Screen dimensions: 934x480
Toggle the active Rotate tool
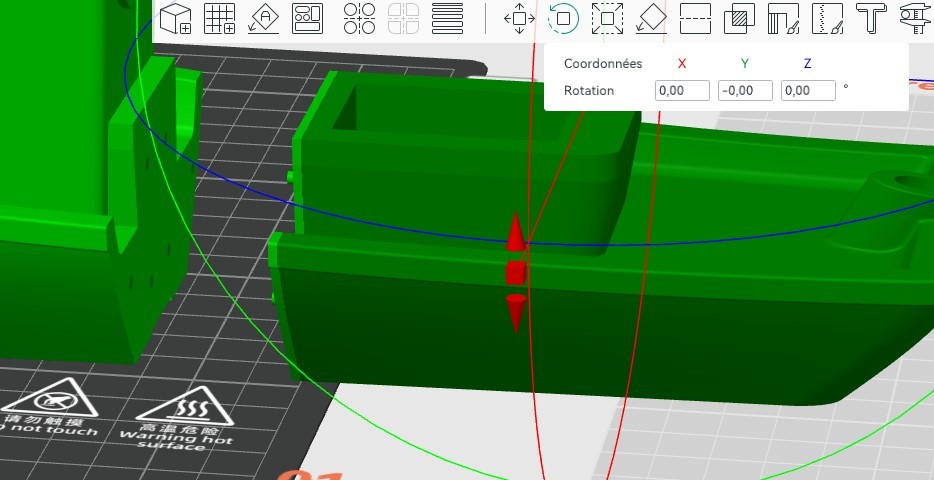(563, 18)
